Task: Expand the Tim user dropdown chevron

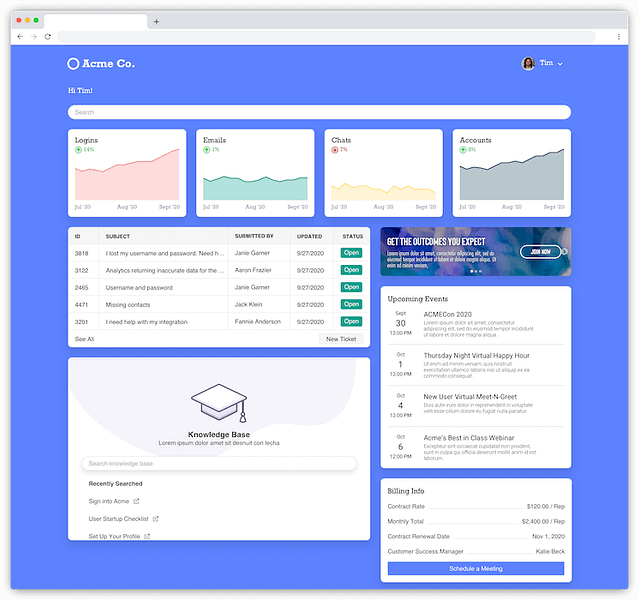Action: click(560, 64)
